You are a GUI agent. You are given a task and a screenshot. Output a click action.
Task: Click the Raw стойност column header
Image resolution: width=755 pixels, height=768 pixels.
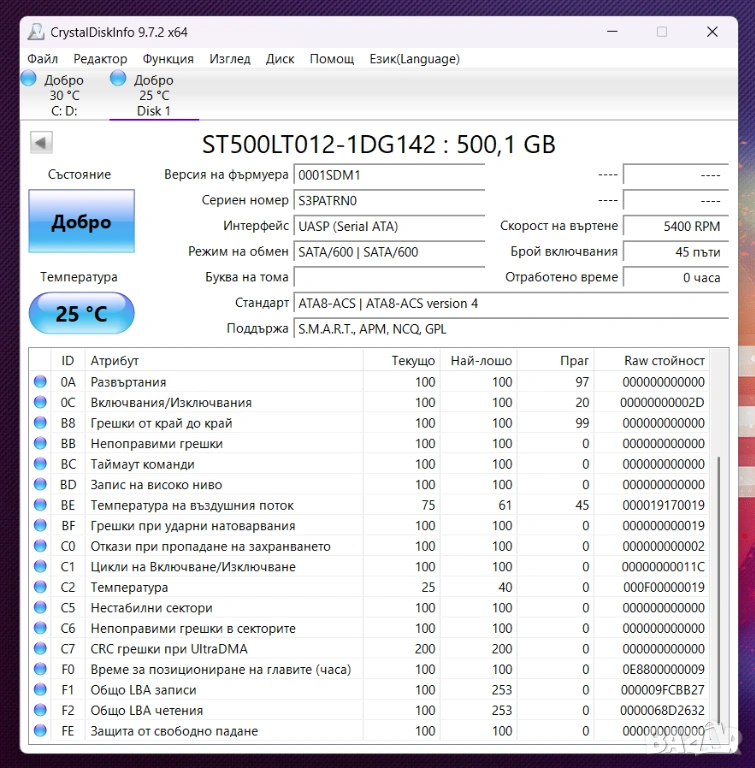(x=663, y=360)
